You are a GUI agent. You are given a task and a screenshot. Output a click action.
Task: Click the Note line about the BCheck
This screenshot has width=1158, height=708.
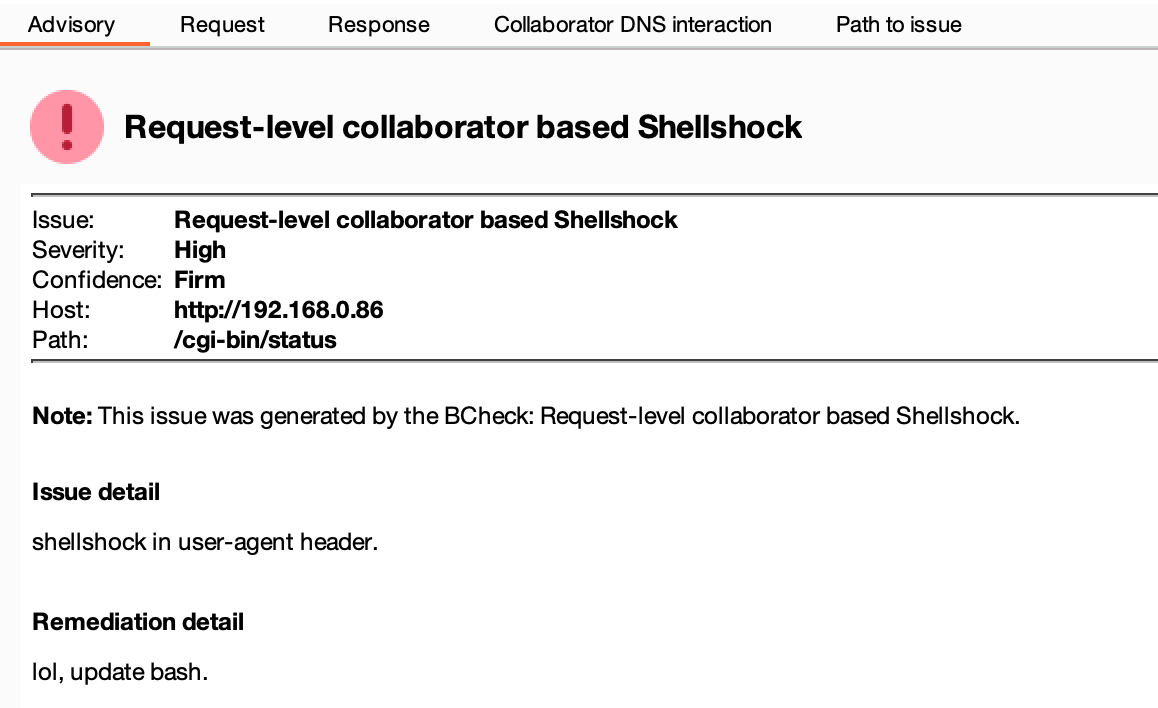[x=526, y=416]
